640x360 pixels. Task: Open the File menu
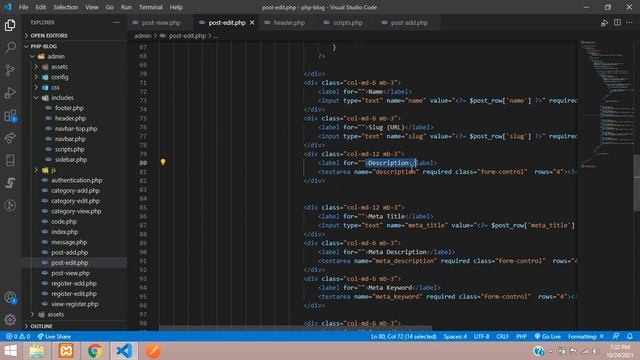click(x=23, y=7)
